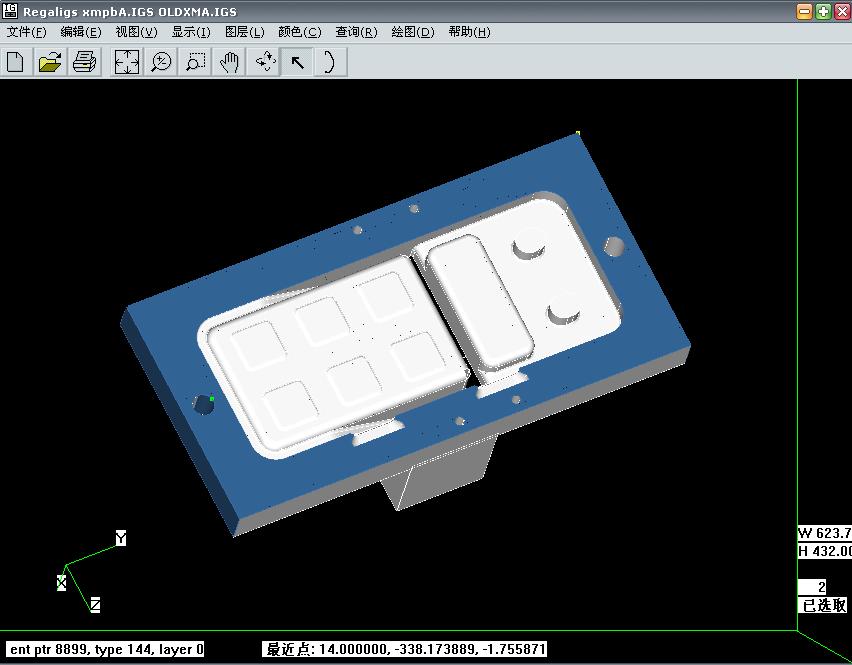Fit view to window icon
This screenshot has height=665, width=852.
pyautogui.click(x=127, y=61)
